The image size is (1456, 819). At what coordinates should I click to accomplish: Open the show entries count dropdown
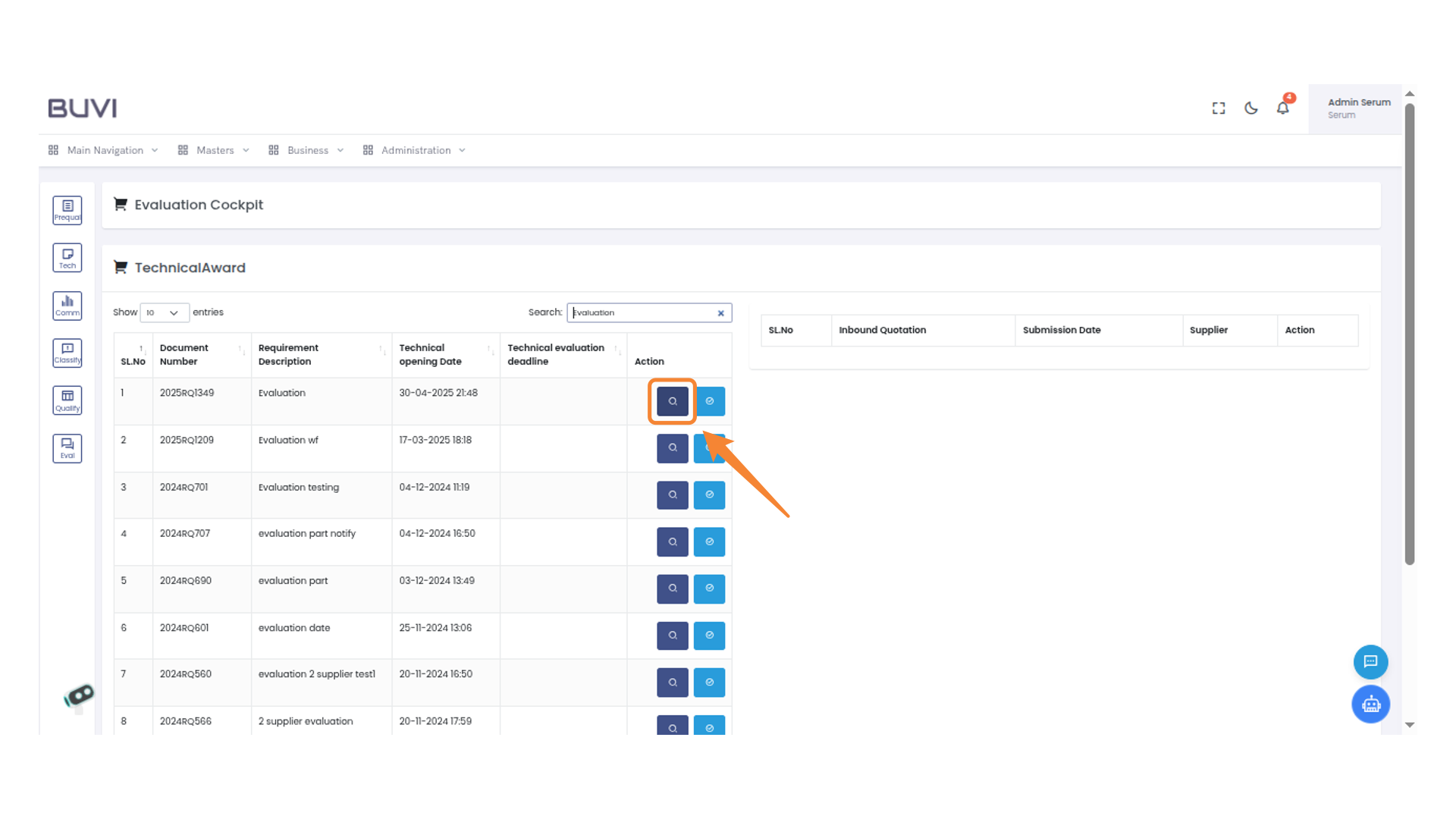click(164, 312)
